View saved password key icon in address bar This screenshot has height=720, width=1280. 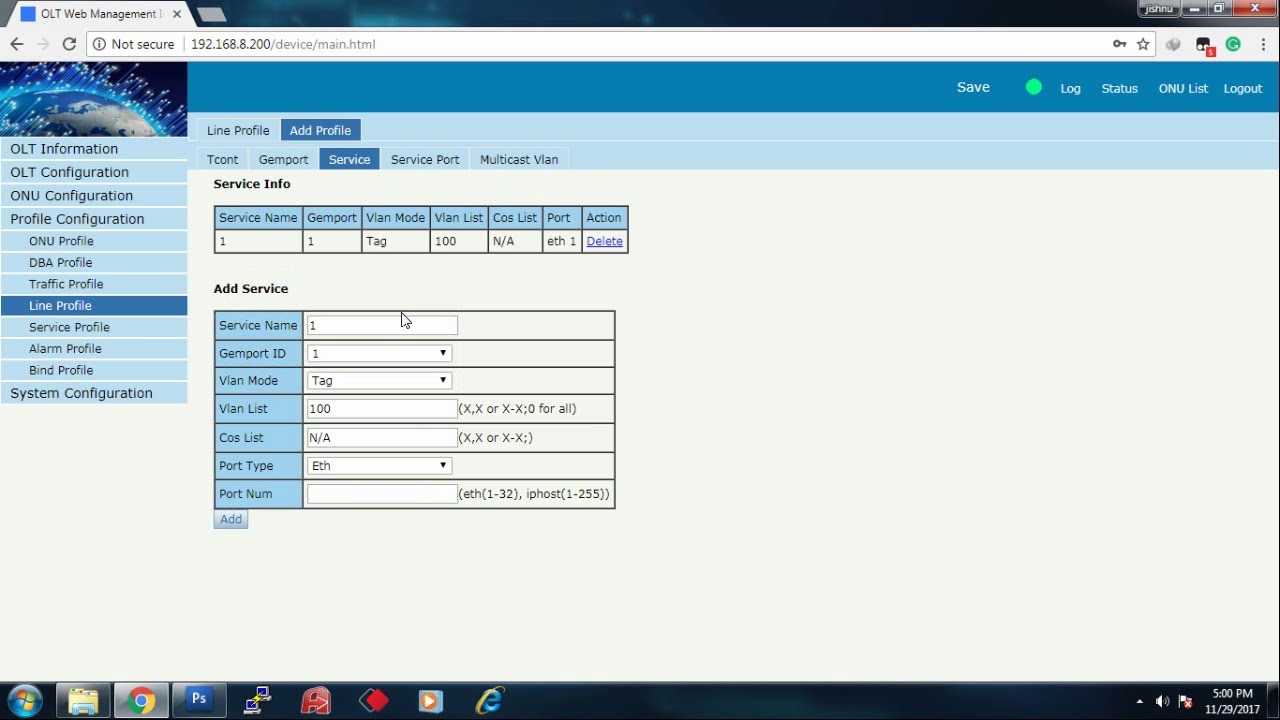1120,44
